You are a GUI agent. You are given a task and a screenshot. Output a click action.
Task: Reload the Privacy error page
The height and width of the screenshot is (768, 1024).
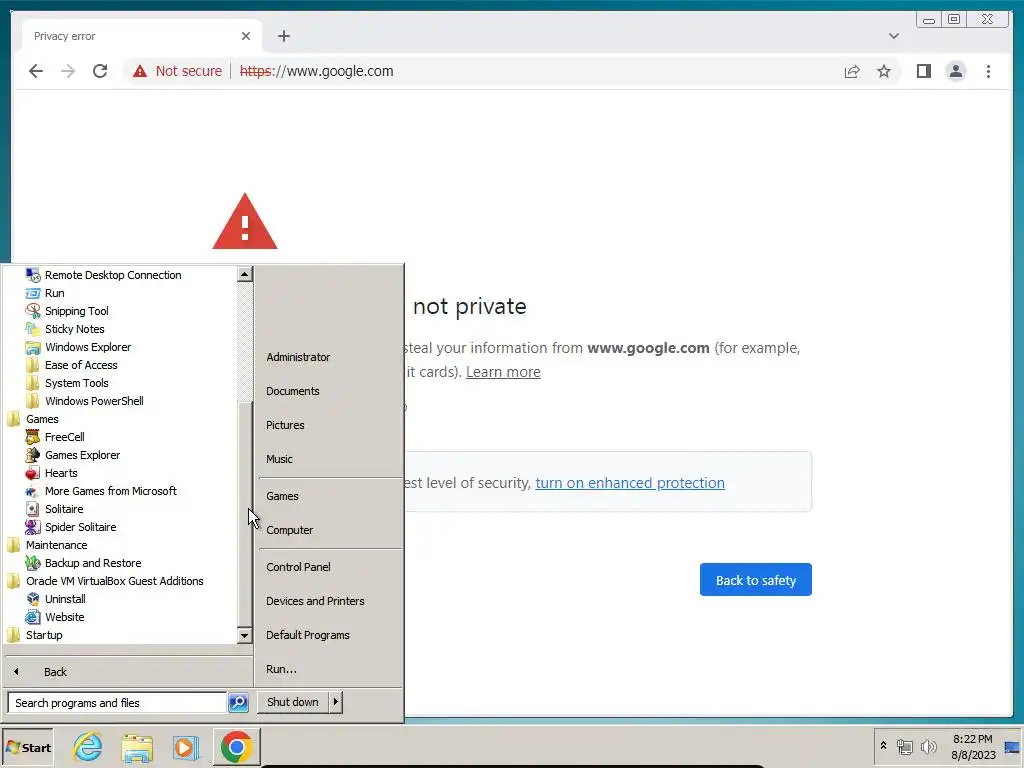point(100,71)
